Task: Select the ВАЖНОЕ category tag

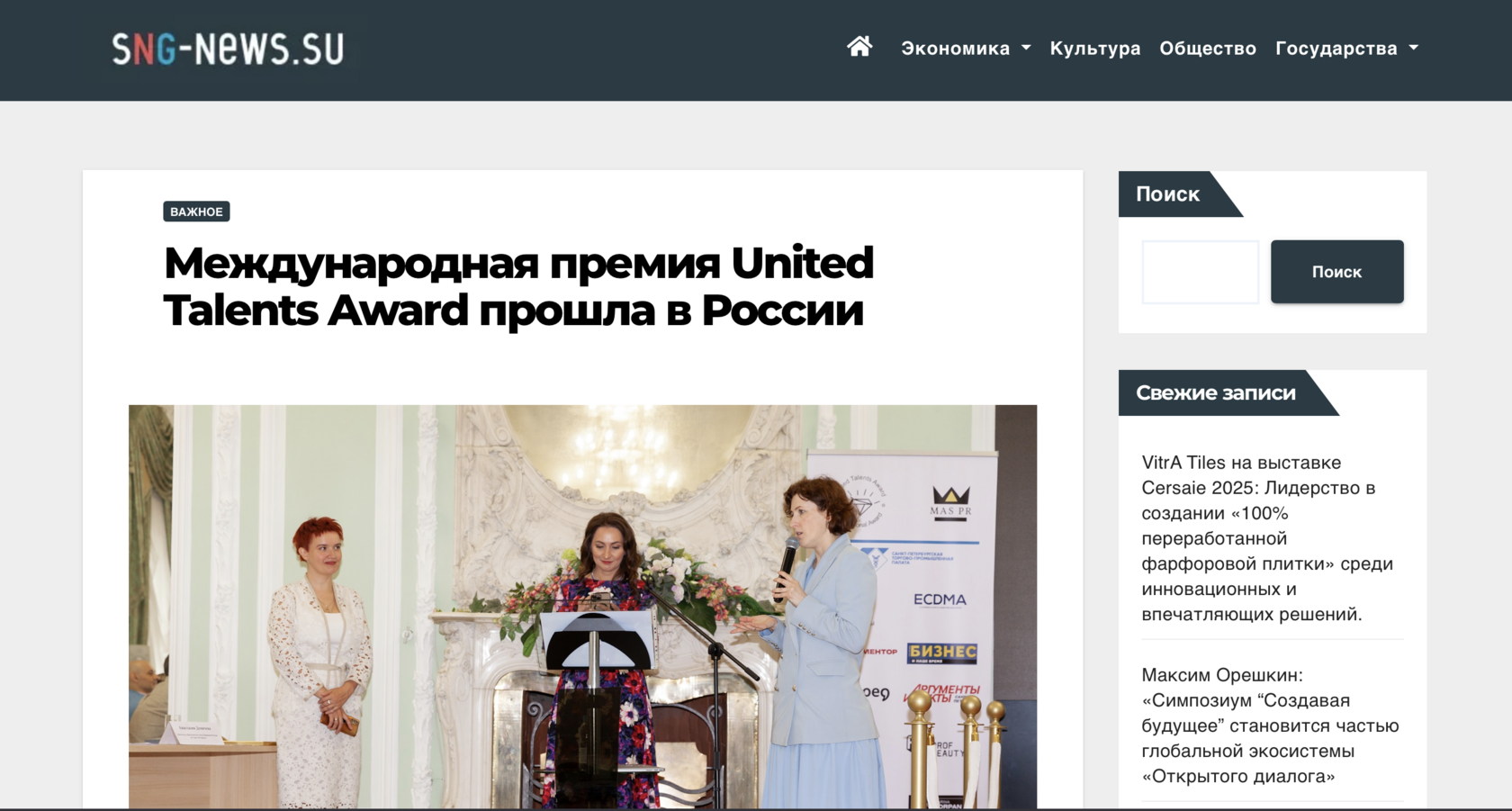Action: point(196,212)
